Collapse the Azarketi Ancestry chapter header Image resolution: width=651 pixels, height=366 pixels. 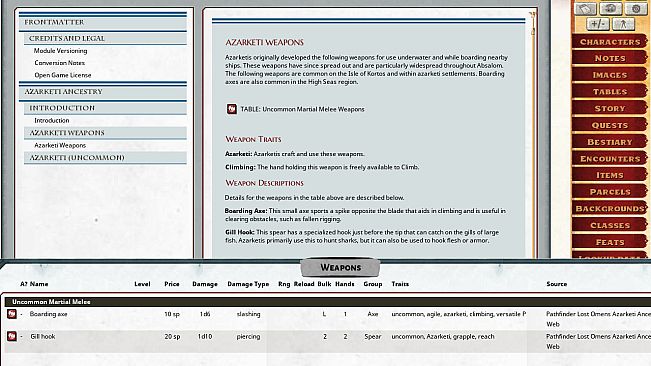pos(103,92)
